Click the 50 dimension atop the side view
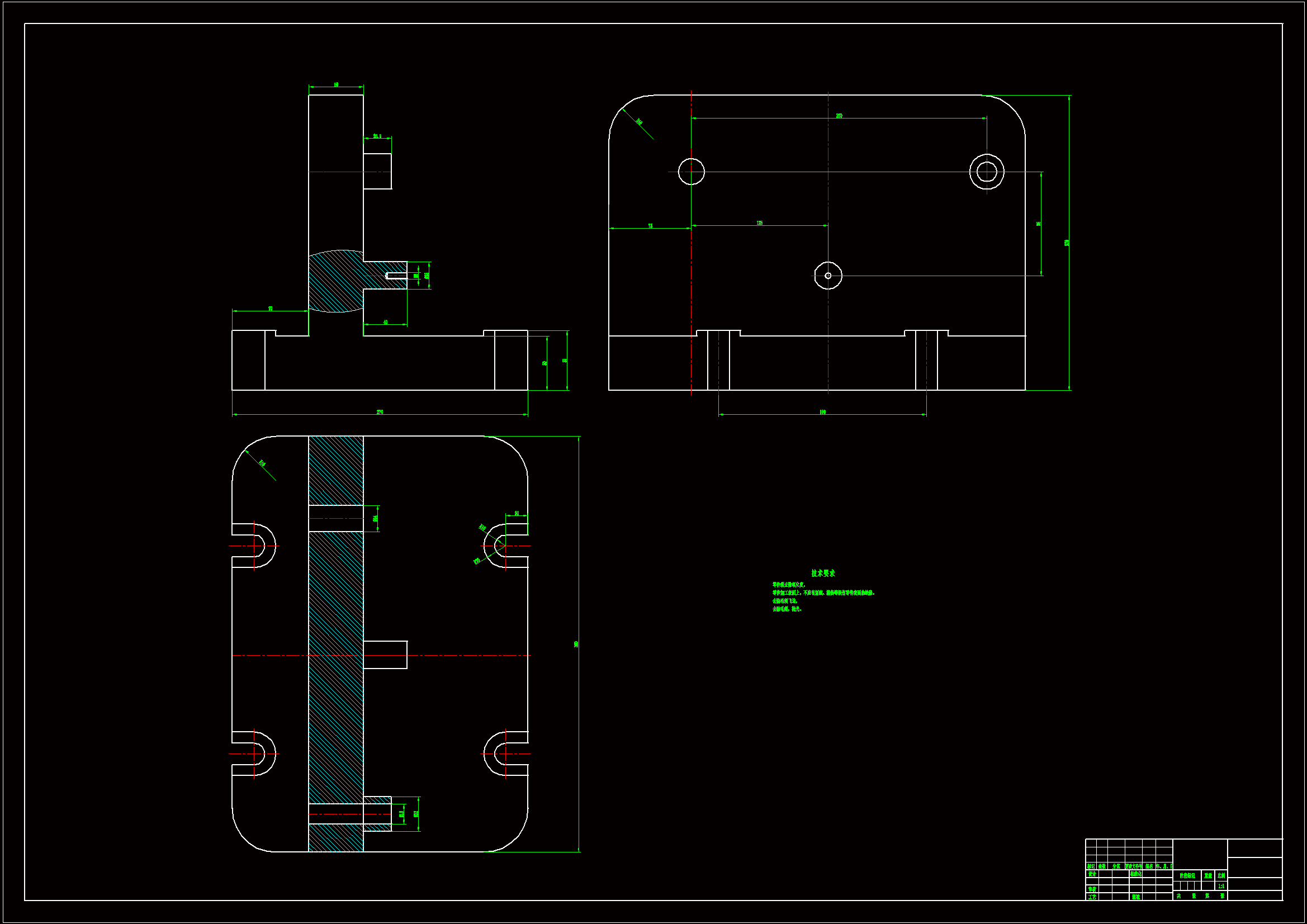The height and width of the screenshot is (924, 1307). 336,84
